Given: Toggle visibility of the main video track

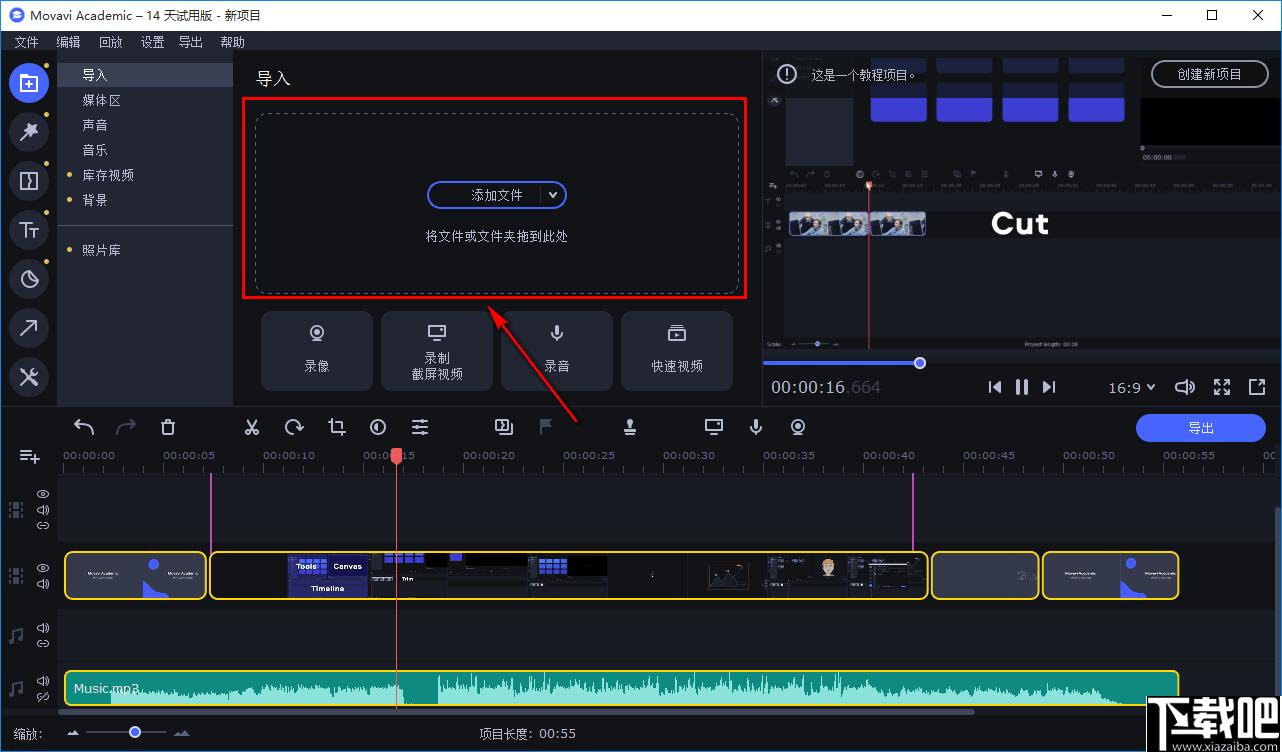Looking at the screenshot, I should 43,567.
